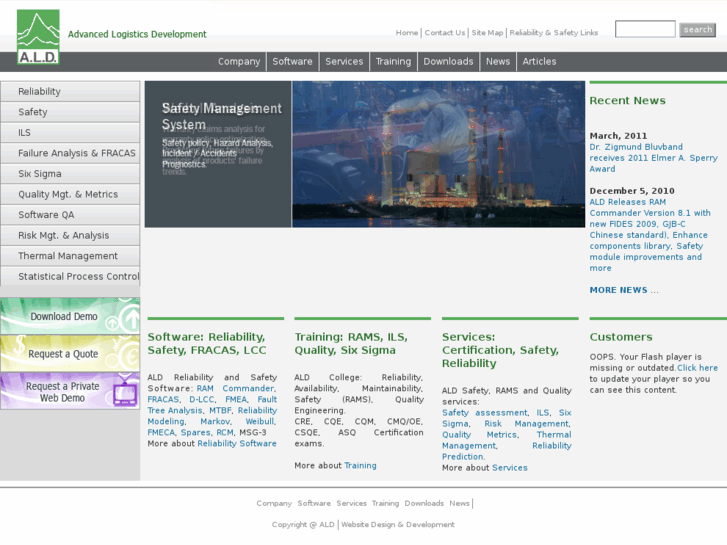Select Six Sigma in the sidebar

tap(70, 173)
